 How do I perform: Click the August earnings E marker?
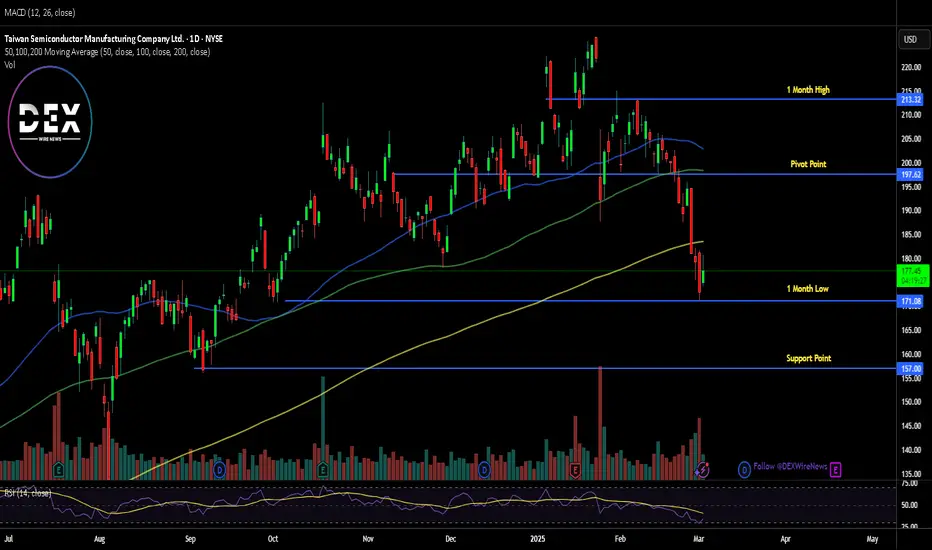58,470
